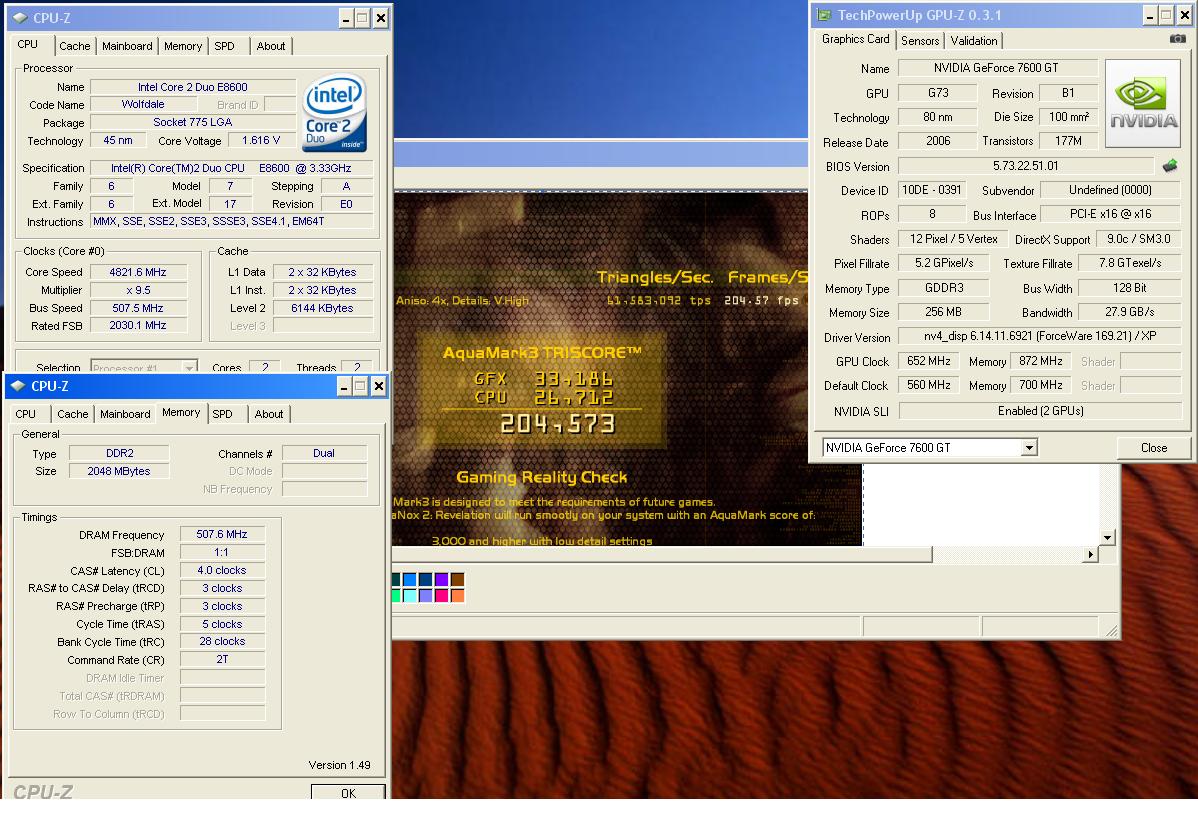Pick the bright blue color swatch

click(410, 579)
